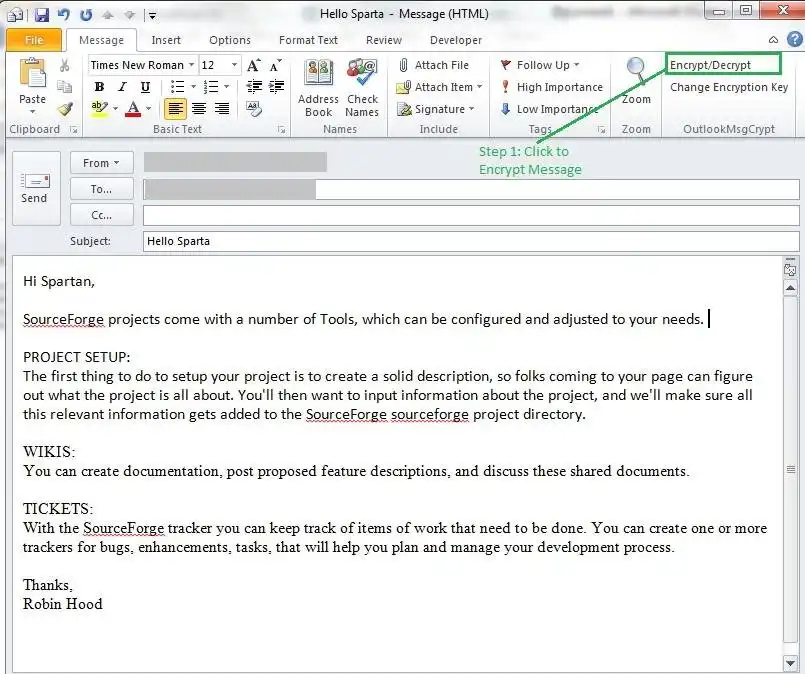The height and width of the screenshot is (674, 805).
Task: Apply bulleted list formatting
Action: (x=177, y=87)
